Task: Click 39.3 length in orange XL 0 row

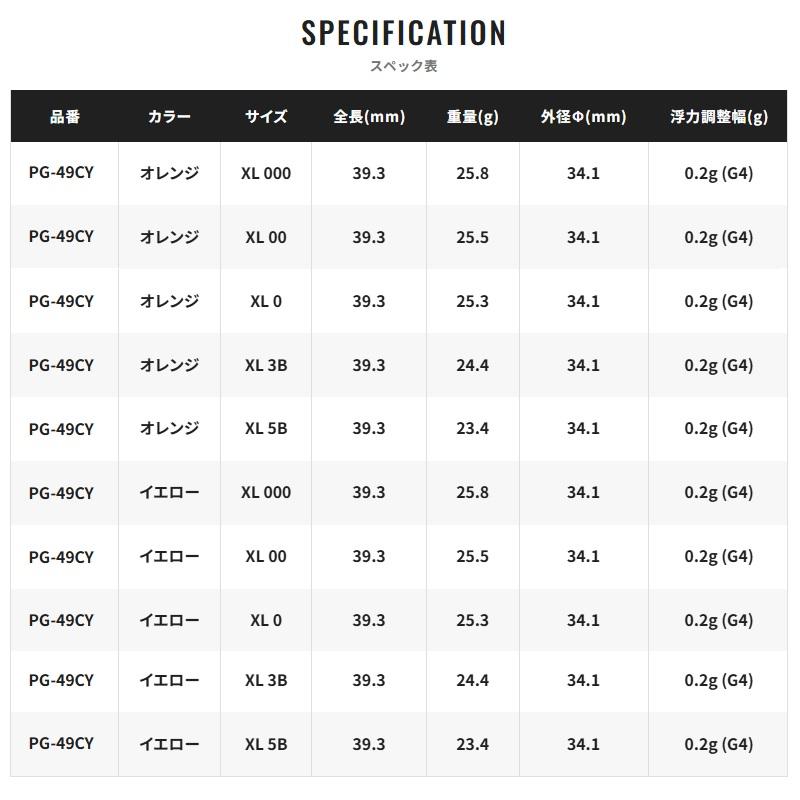Action: tap(369, 301)
